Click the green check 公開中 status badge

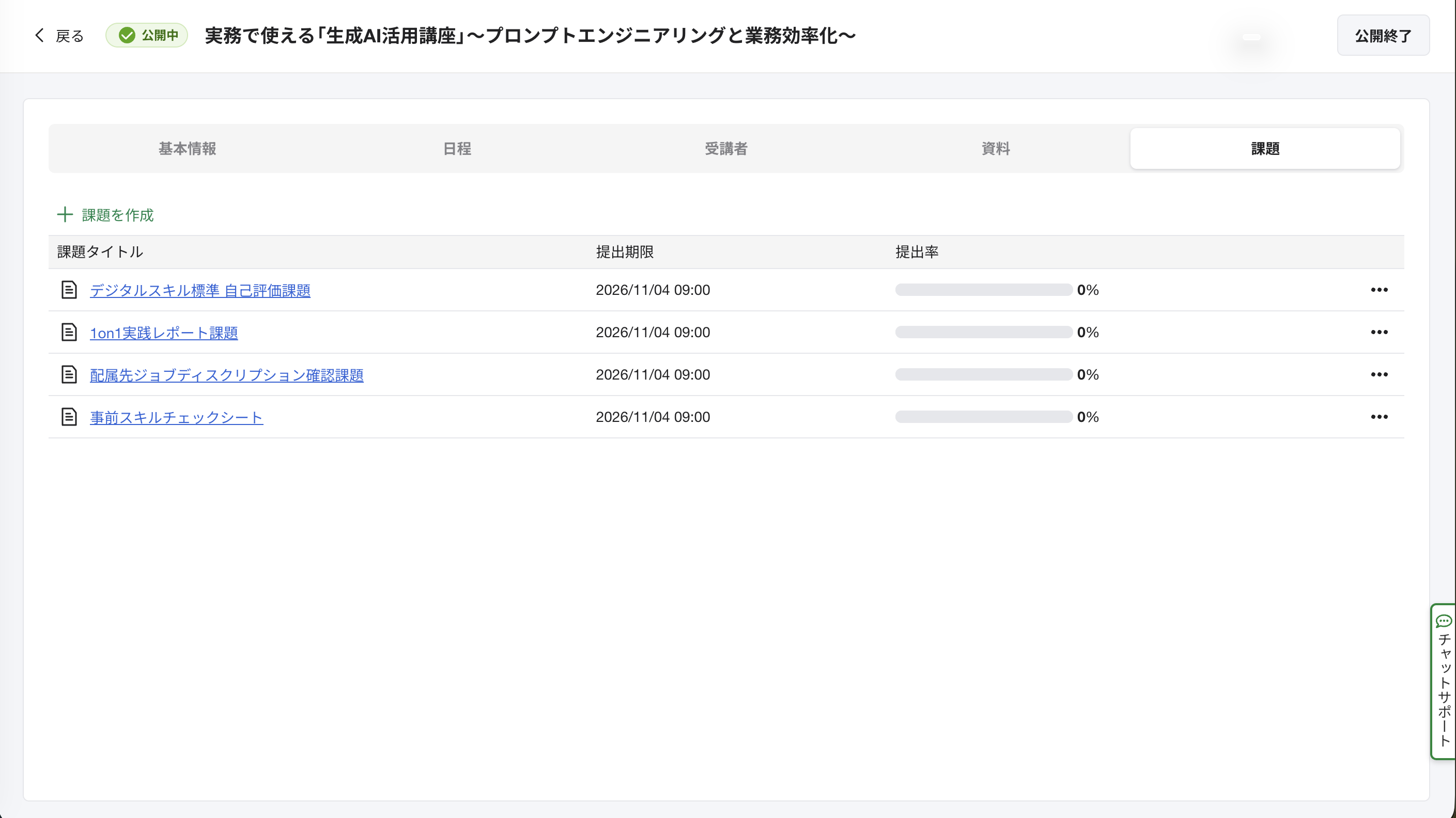coord(147,36)
